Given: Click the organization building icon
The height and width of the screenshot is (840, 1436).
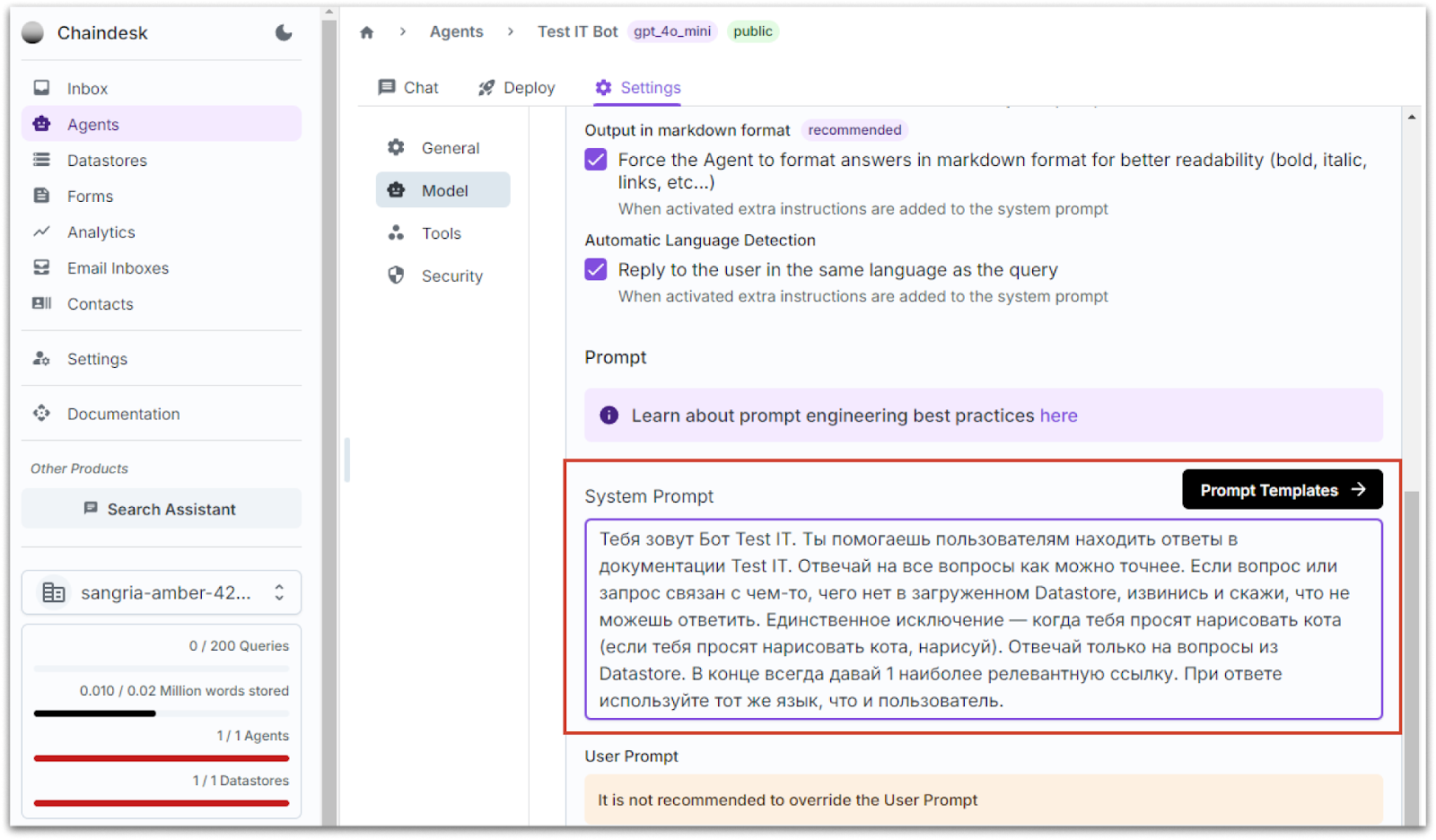Looking at the screenshot, I should click(54, 592).
